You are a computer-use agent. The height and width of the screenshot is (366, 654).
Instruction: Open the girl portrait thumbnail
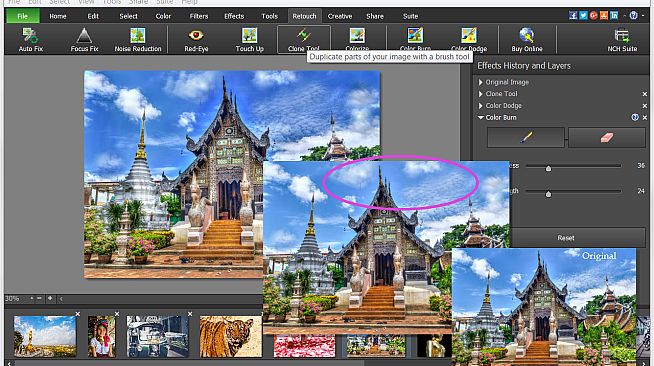click(x=102, y=336)
